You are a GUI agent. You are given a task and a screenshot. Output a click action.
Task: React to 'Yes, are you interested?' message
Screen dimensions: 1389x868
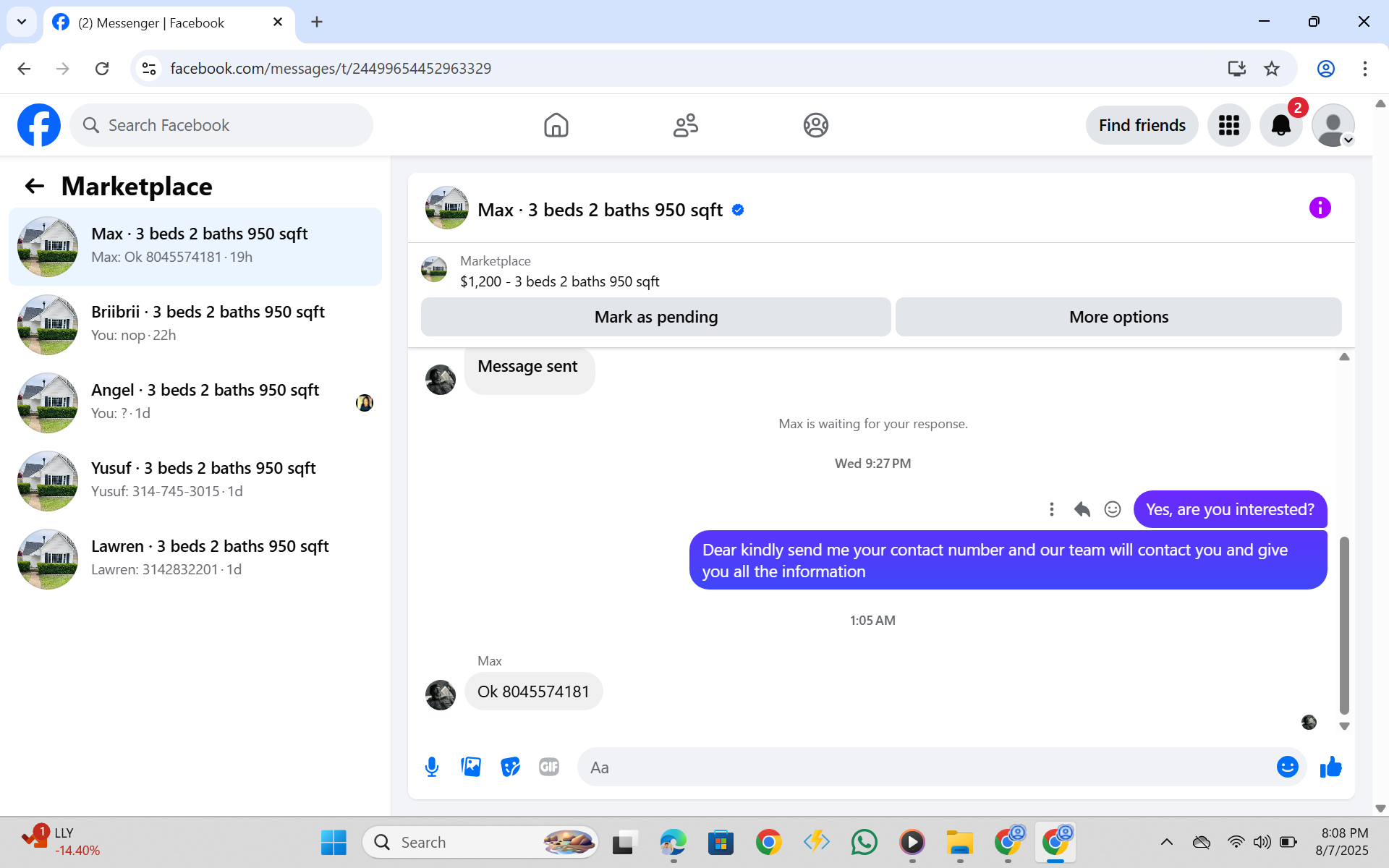(x=1113, y=509)
